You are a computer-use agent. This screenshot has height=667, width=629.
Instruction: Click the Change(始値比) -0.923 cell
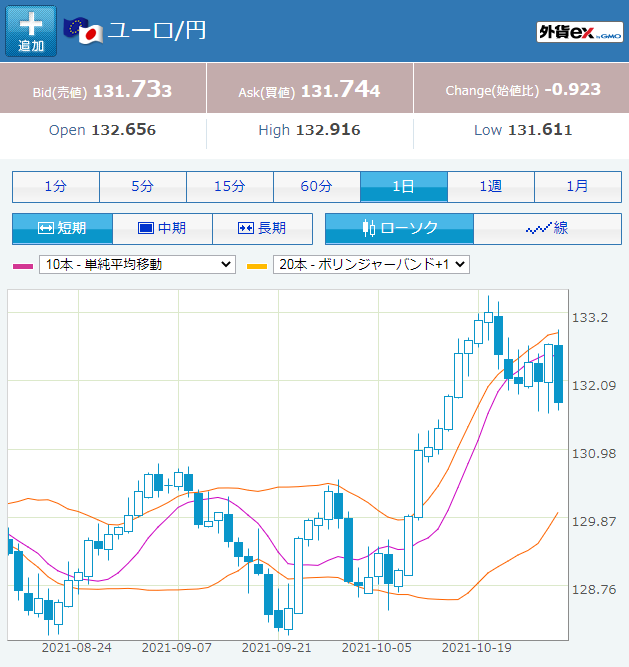(x=522, y=88)
